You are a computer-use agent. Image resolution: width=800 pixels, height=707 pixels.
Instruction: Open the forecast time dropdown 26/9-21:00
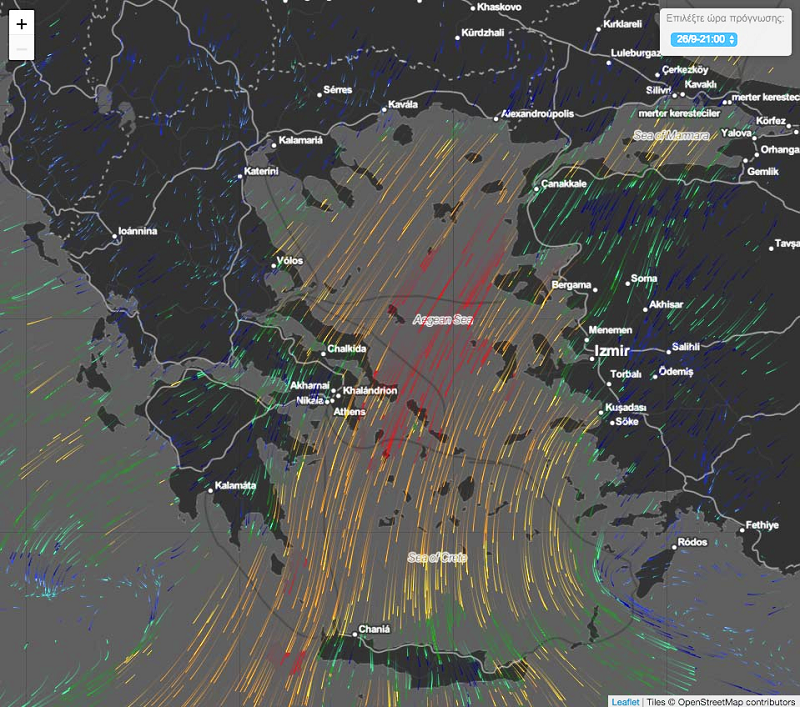pyautogui.click(x=706, y=39)
